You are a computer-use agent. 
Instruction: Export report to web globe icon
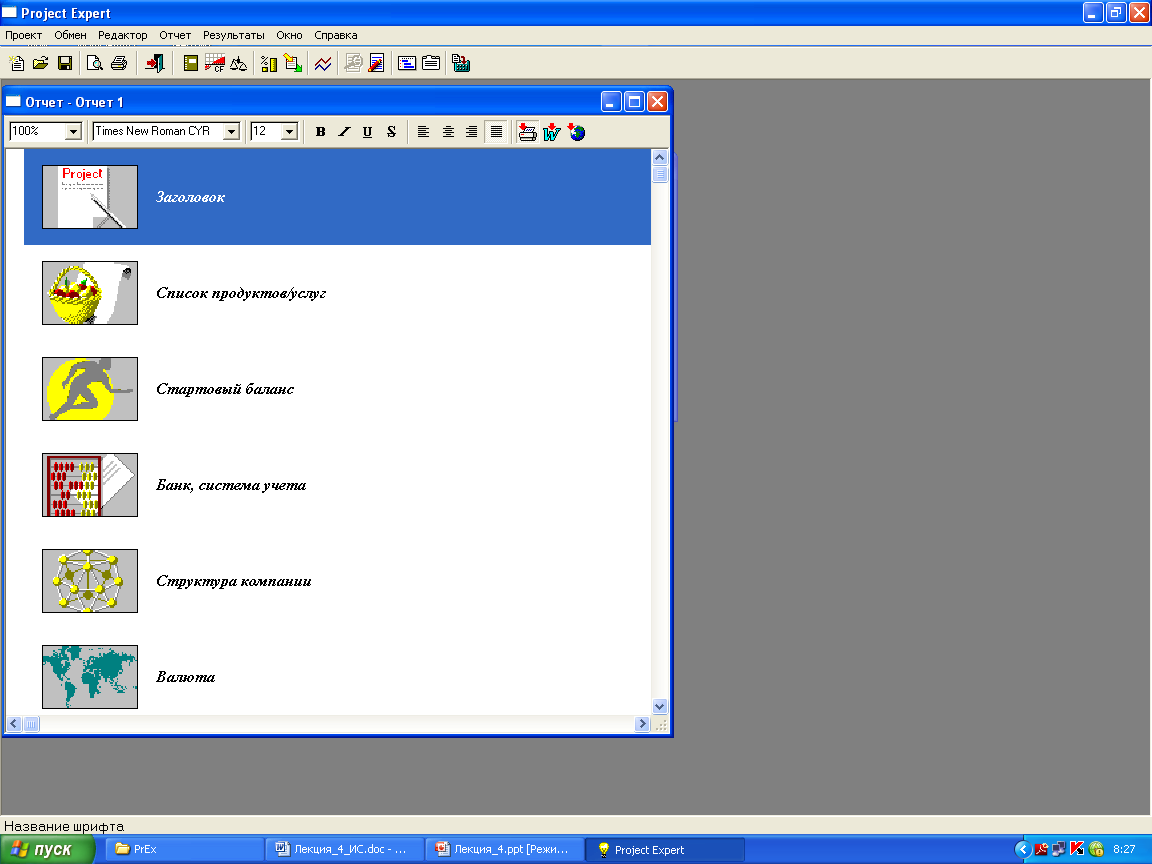click(577, 132)
